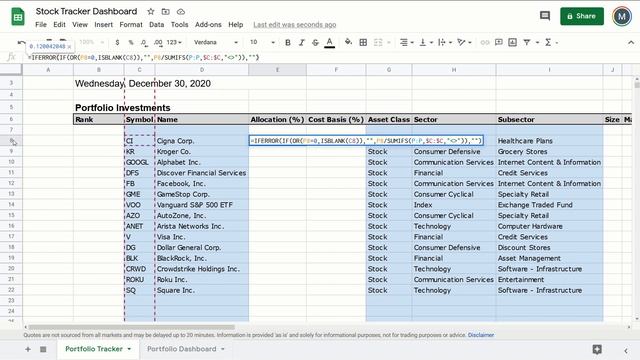
Task: Format selection as percent
Action: point(131,42)
